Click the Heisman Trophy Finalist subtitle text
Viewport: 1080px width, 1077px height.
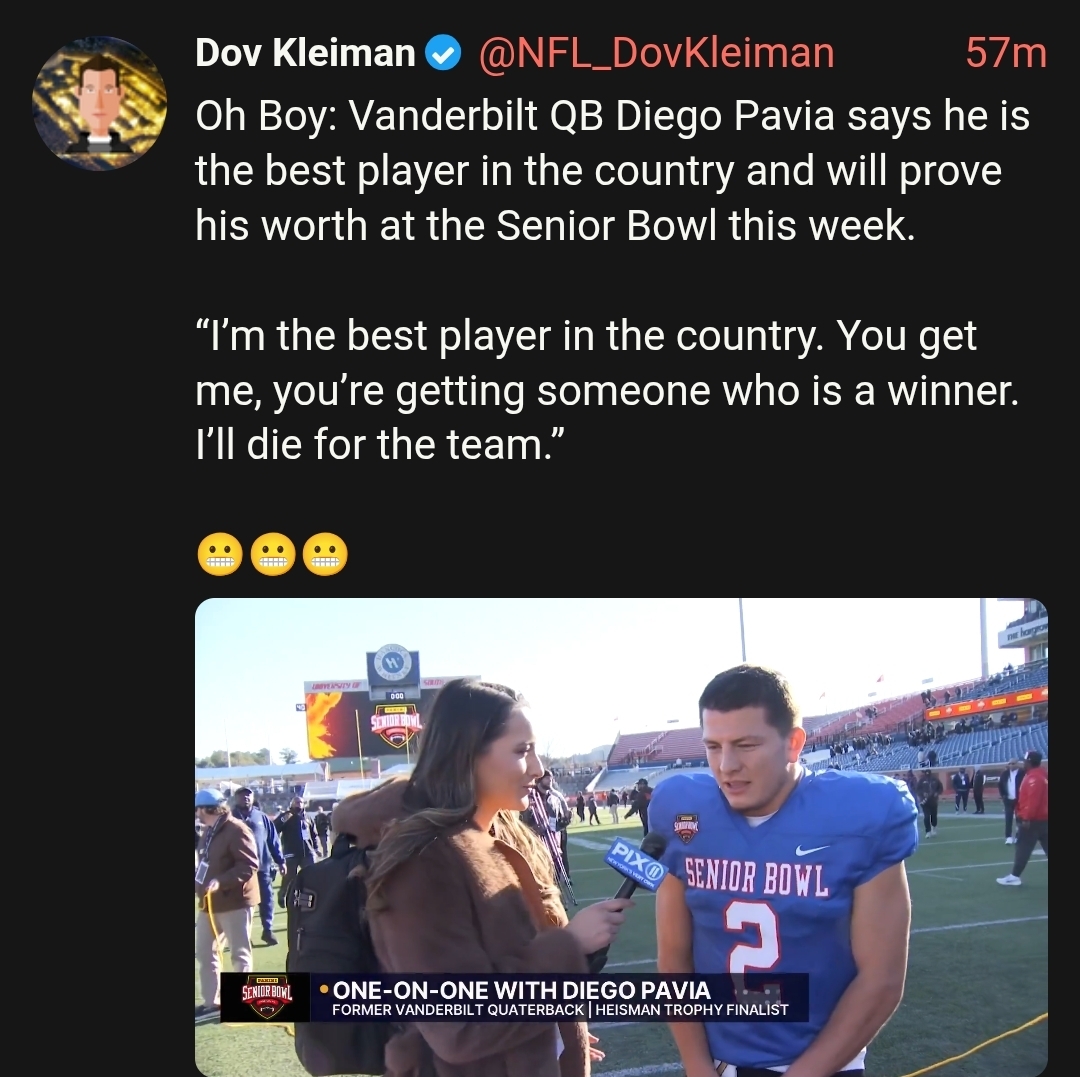click(692, 1010)
